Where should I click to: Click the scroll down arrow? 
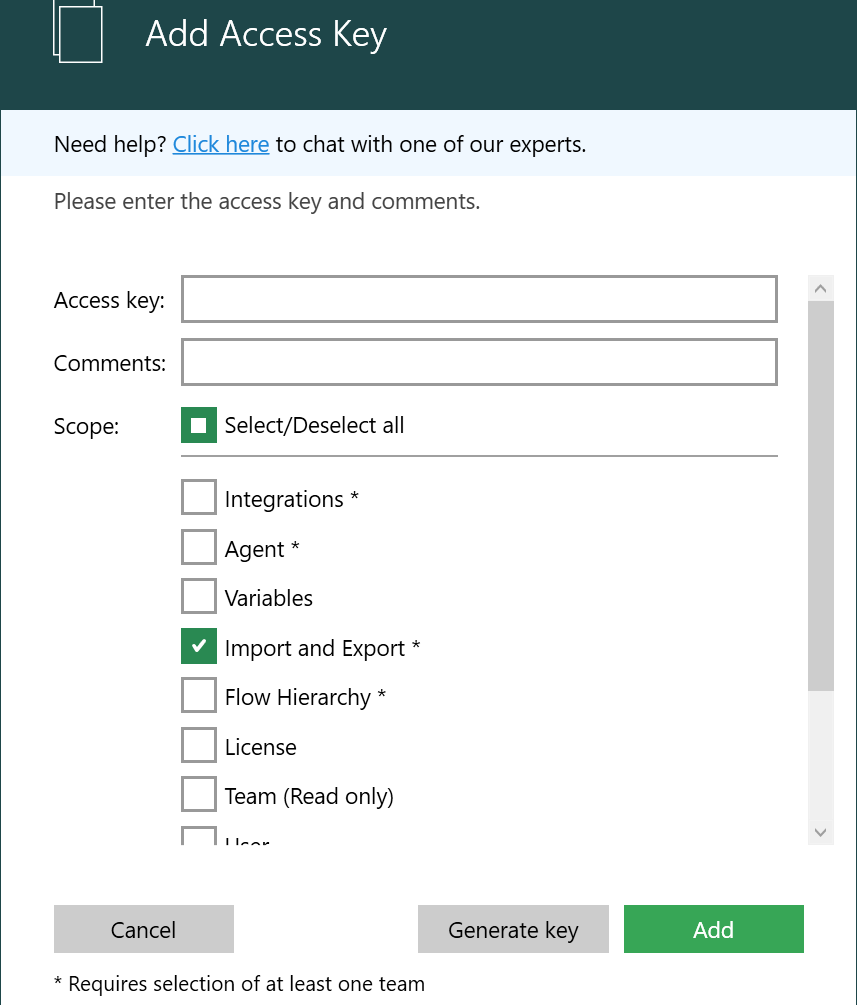pyautogui.click(x=820, y=833)
